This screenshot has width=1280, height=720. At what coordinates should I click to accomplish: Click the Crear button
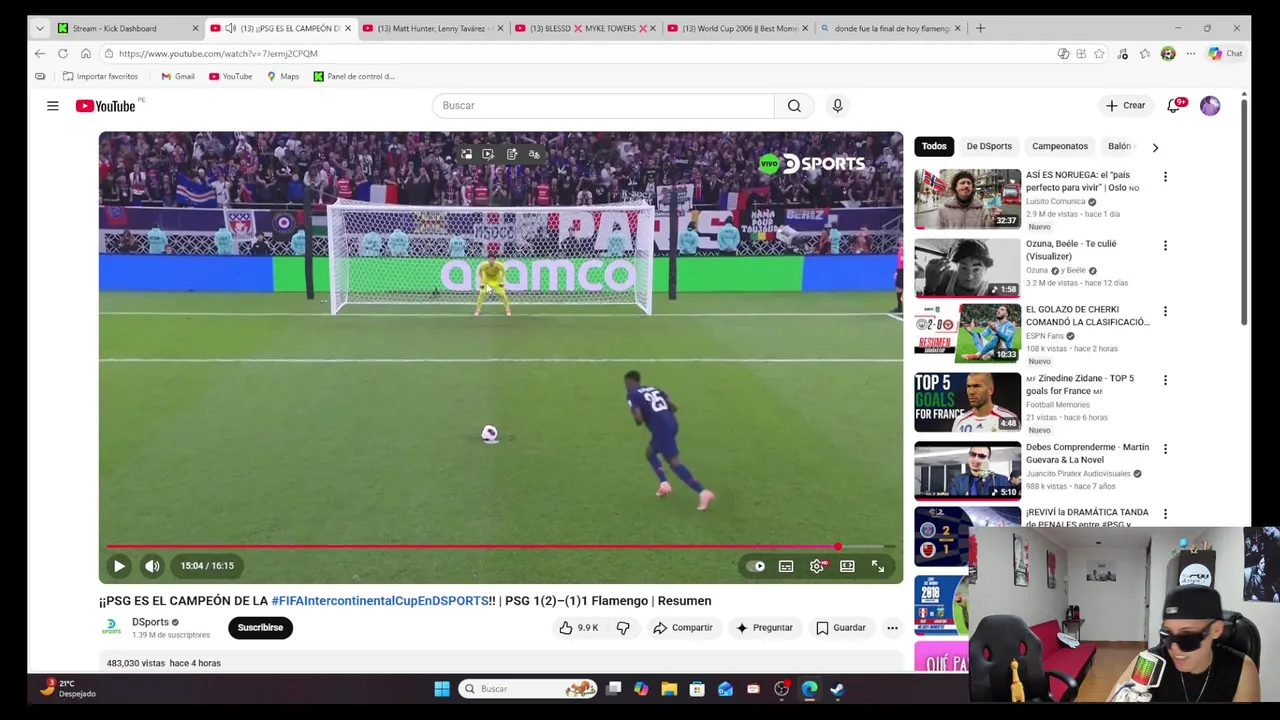point(1125,105)
